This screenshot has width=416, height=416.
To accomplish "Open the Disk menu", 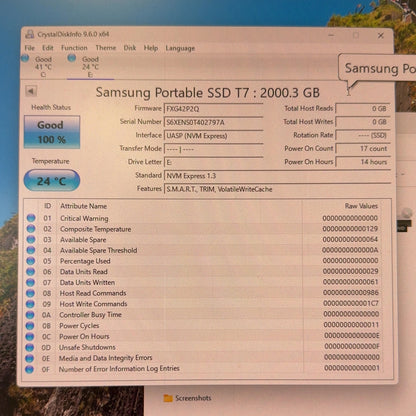I will 130,48.
